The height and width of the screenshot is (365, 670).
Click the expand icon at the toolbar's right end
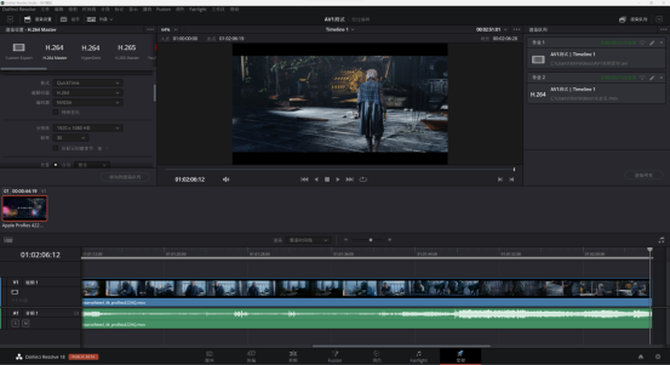659,19
